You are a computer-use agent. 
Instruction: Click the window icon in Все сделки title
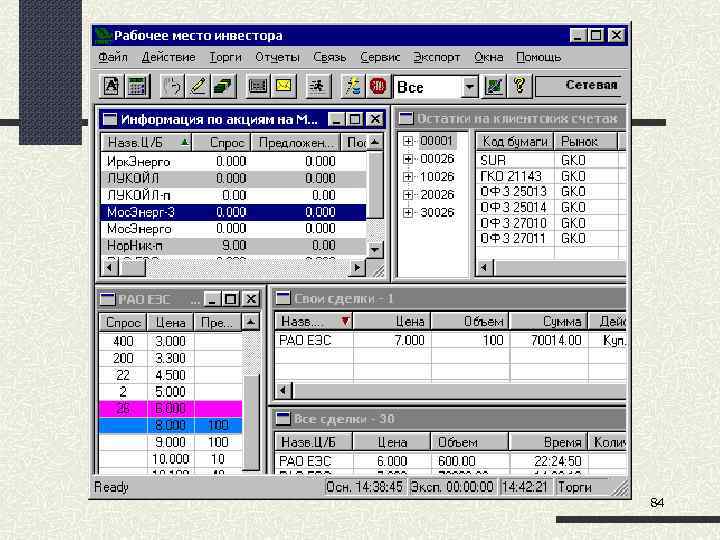tap(283, 418)
